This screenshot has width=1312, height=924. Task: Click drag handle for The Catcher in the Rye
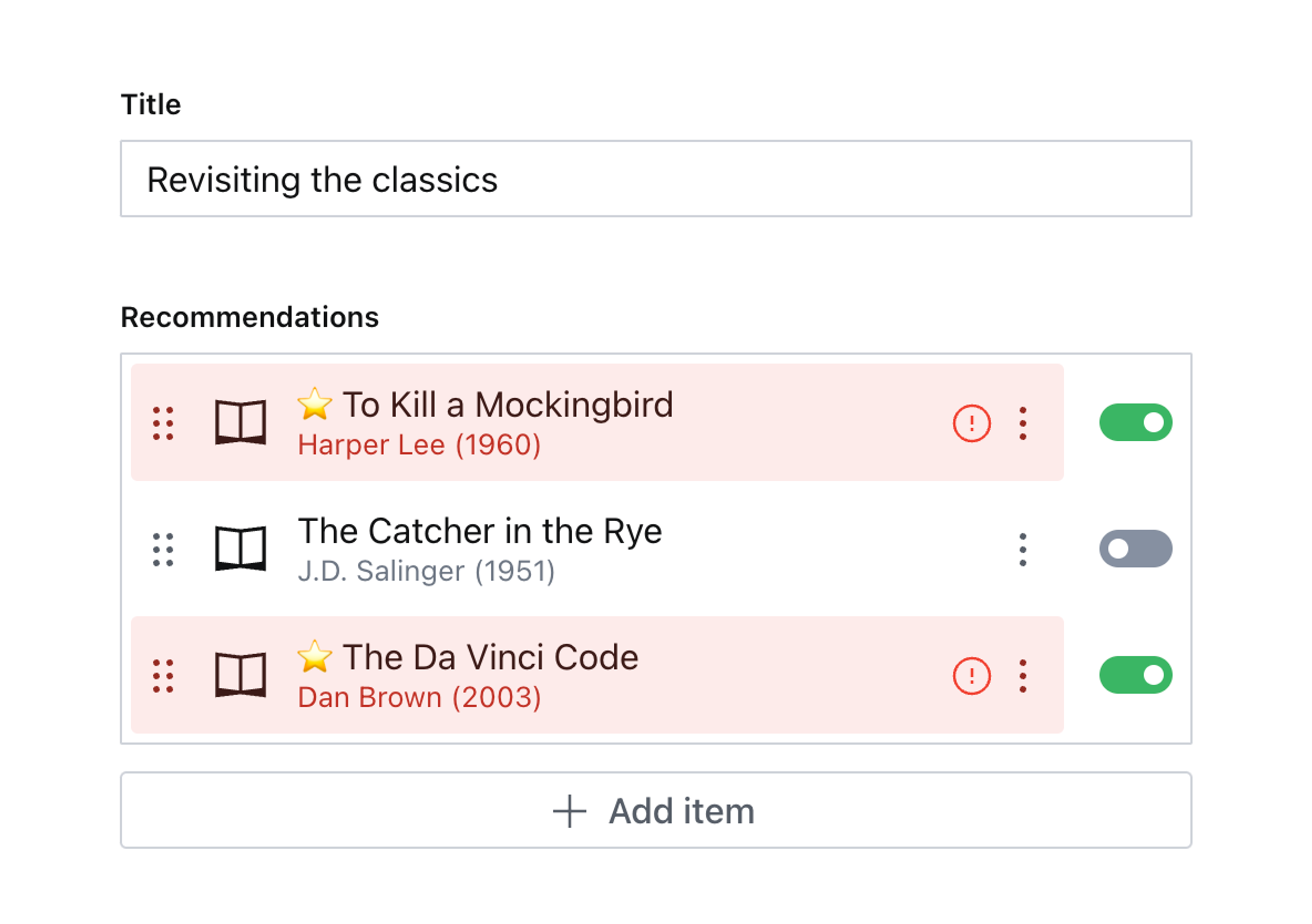[163, 550]
